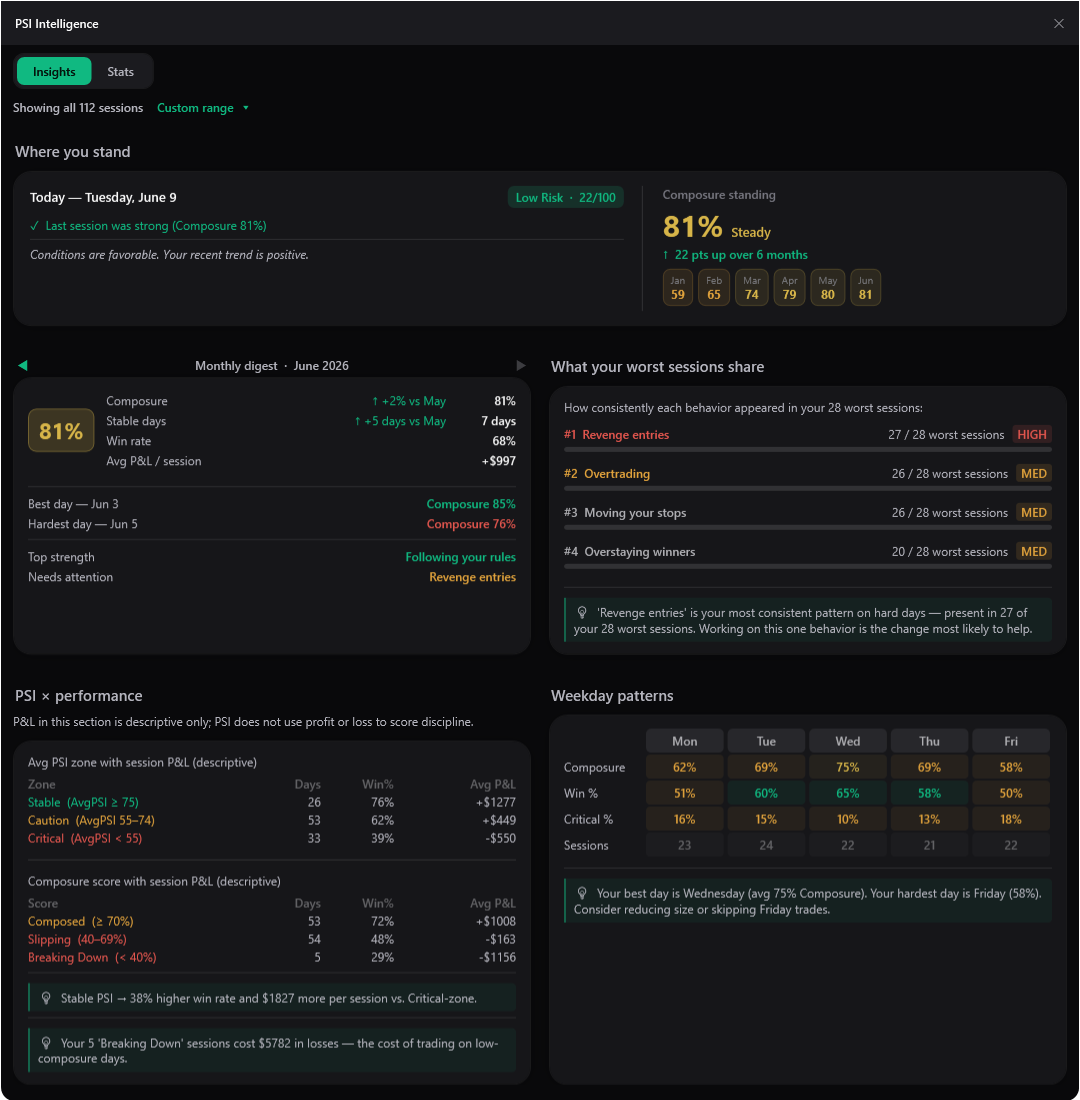Click the Wed column header in Weekday patterns
The width and height of the screenshot is (1080, 1100).
tap(847, 742)
